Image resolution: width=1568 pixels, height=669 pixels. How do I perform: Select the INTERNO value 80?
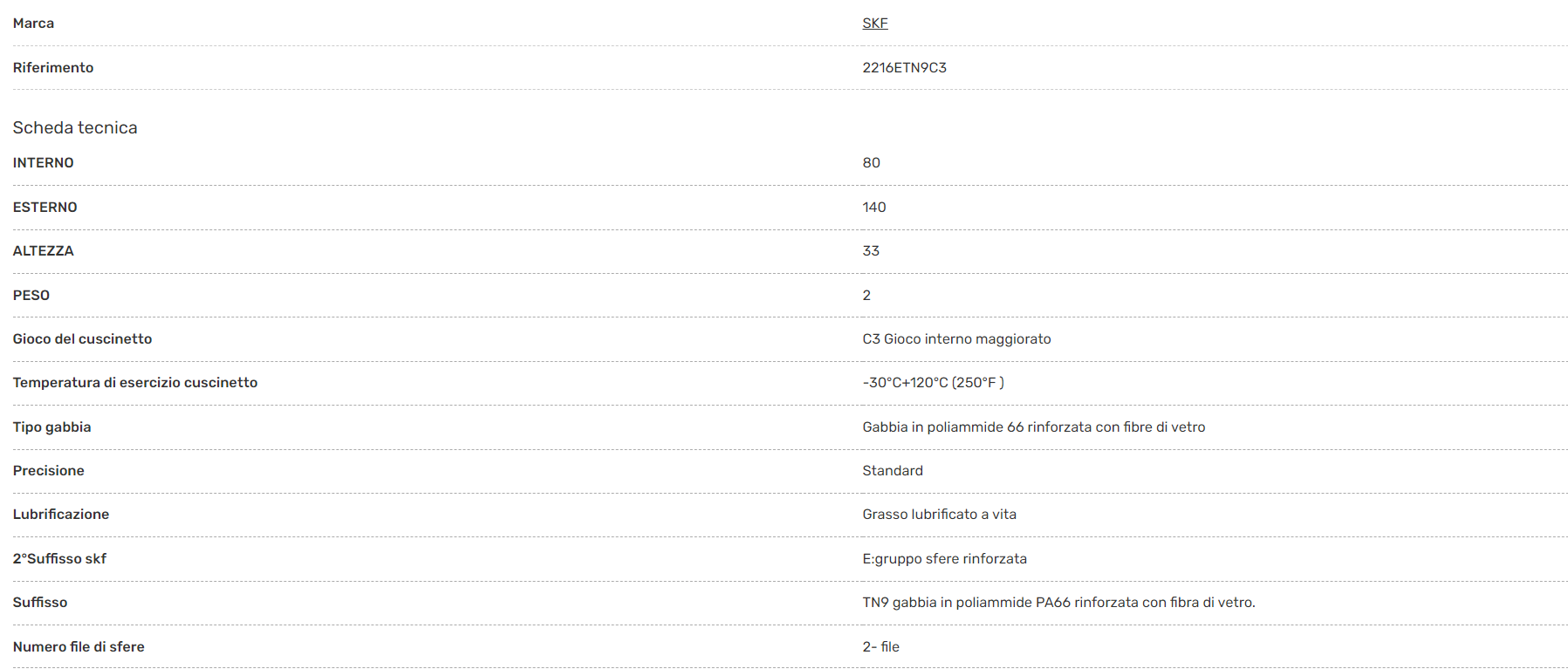pos(871,163)
